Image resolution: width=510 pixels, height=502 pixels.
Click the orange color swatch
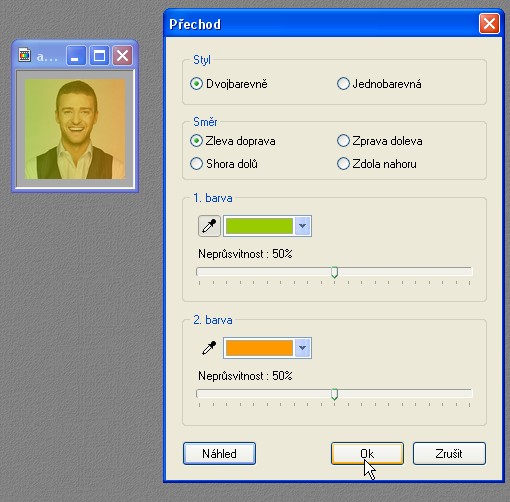click(x=259, y=348)
